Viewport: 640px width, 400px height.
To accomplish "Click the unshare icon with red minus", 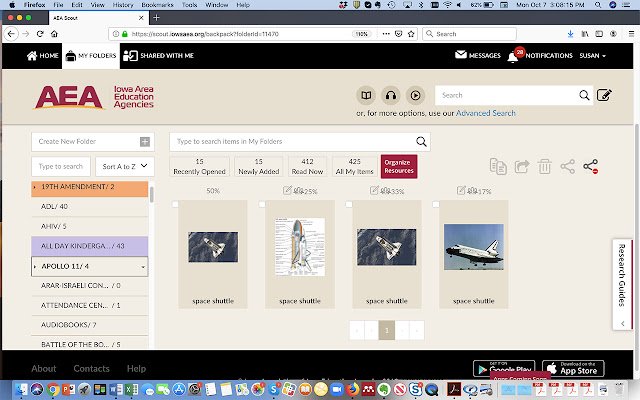I will [x=591, y=166].
